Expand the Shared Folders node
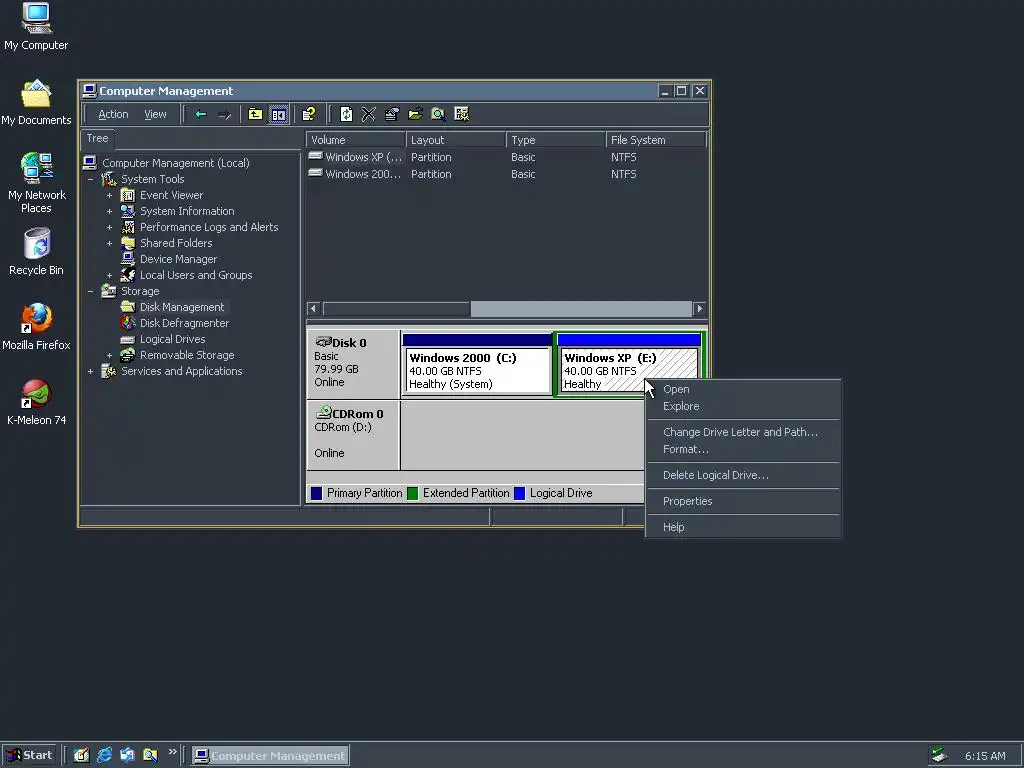This screenshot has height=768, width=1024. (x=110, y=244)
